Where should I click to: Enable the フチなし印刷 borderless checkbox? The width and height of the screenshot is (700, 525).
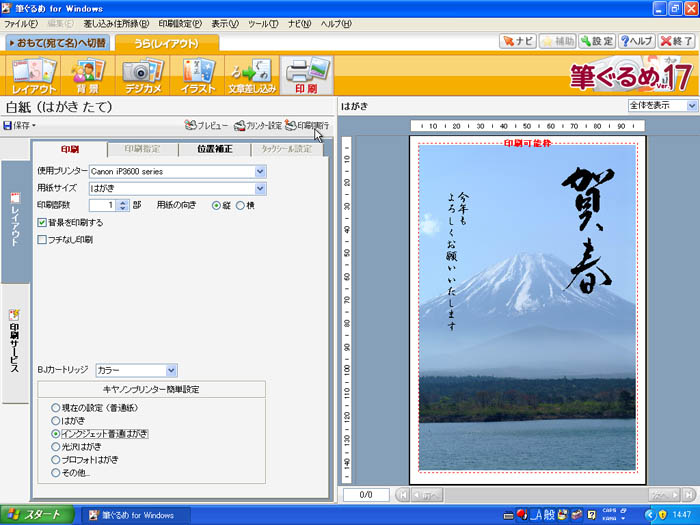click(x=42, y=240)
